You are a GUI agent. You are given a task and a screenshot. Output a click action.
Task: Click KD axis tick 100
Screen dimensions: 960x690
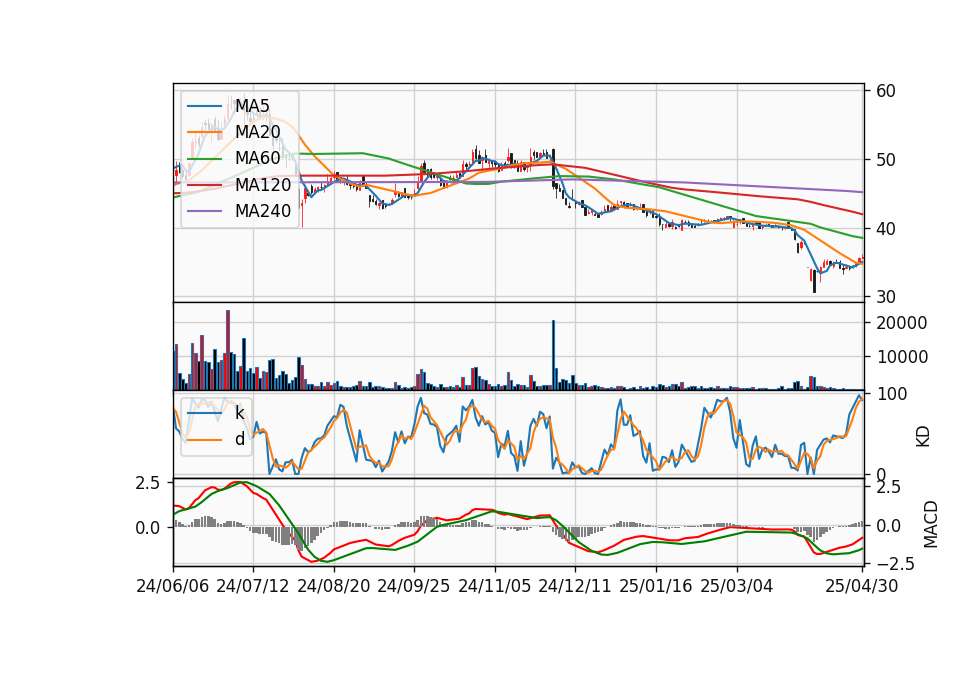coord(892,394)
